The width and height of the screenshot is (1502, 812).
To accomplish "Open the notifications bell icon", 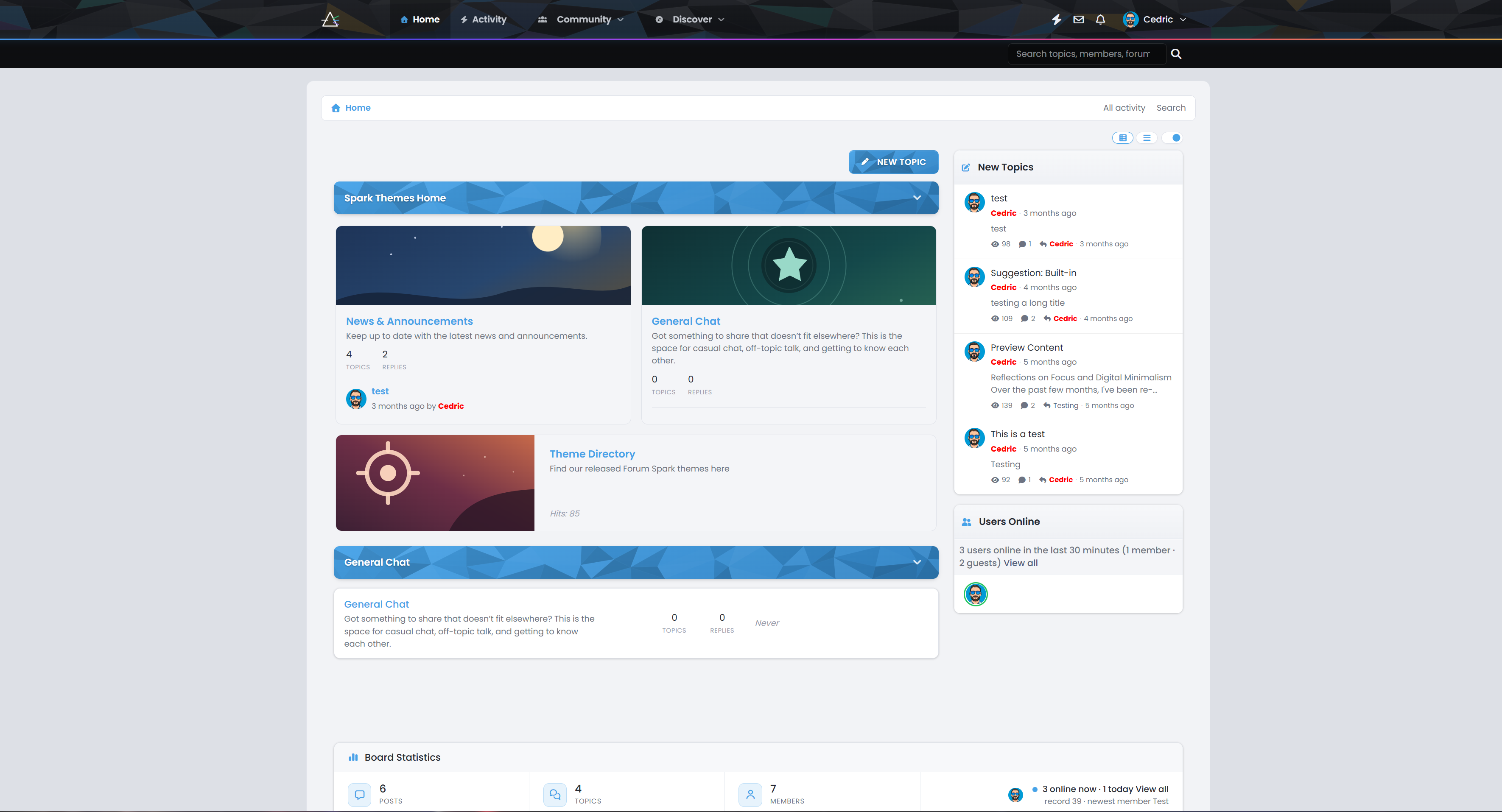I will click(x=1100, y=19).
